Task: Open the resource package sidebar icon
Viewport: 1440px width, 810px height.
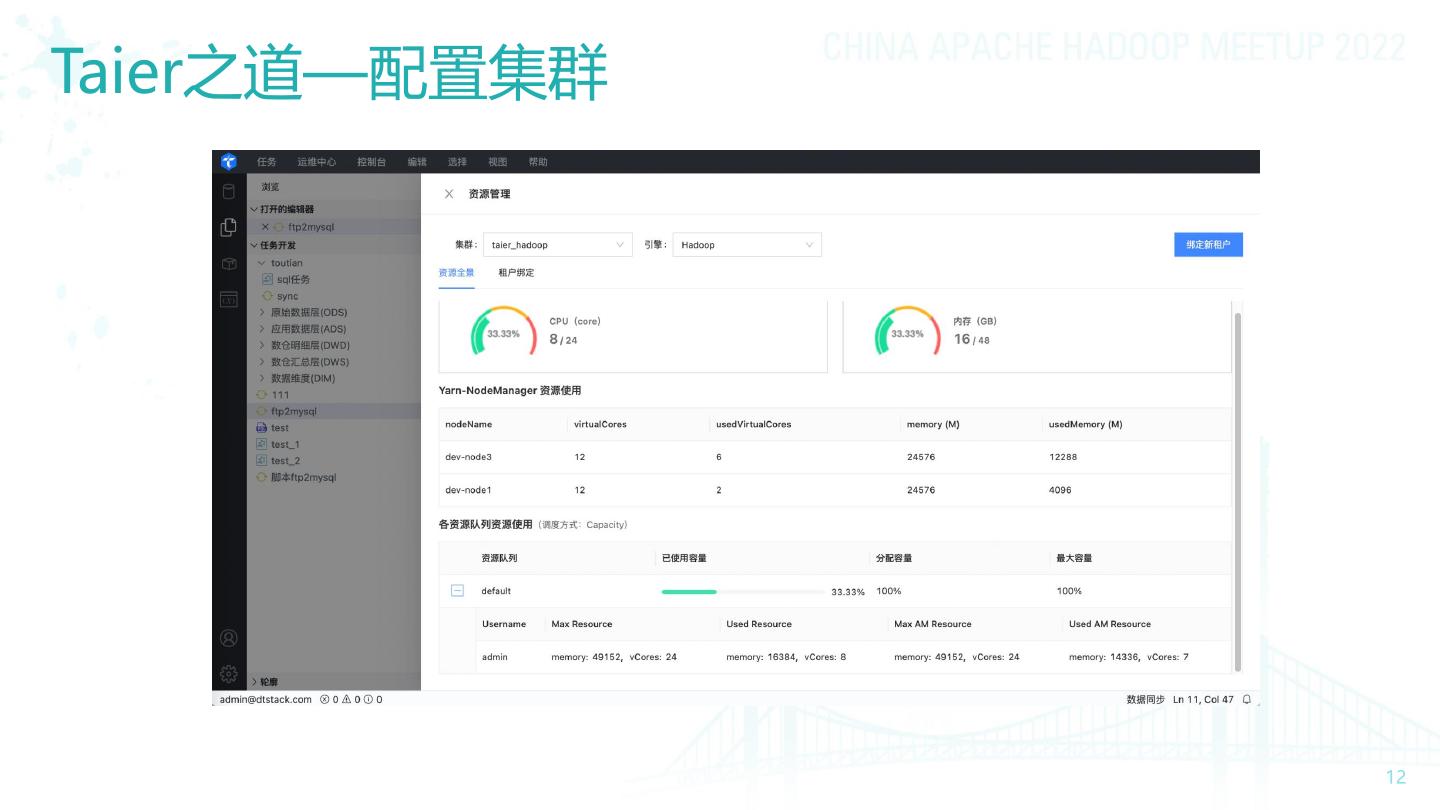Action: [229, 264]
